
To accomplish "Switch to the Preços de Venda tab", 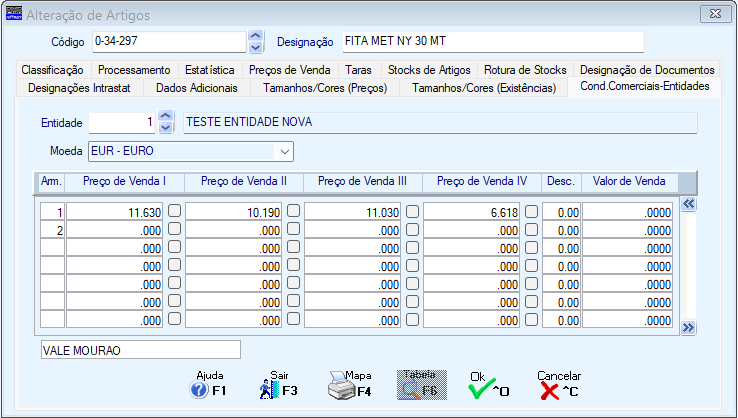I will (x=289, y=70).
